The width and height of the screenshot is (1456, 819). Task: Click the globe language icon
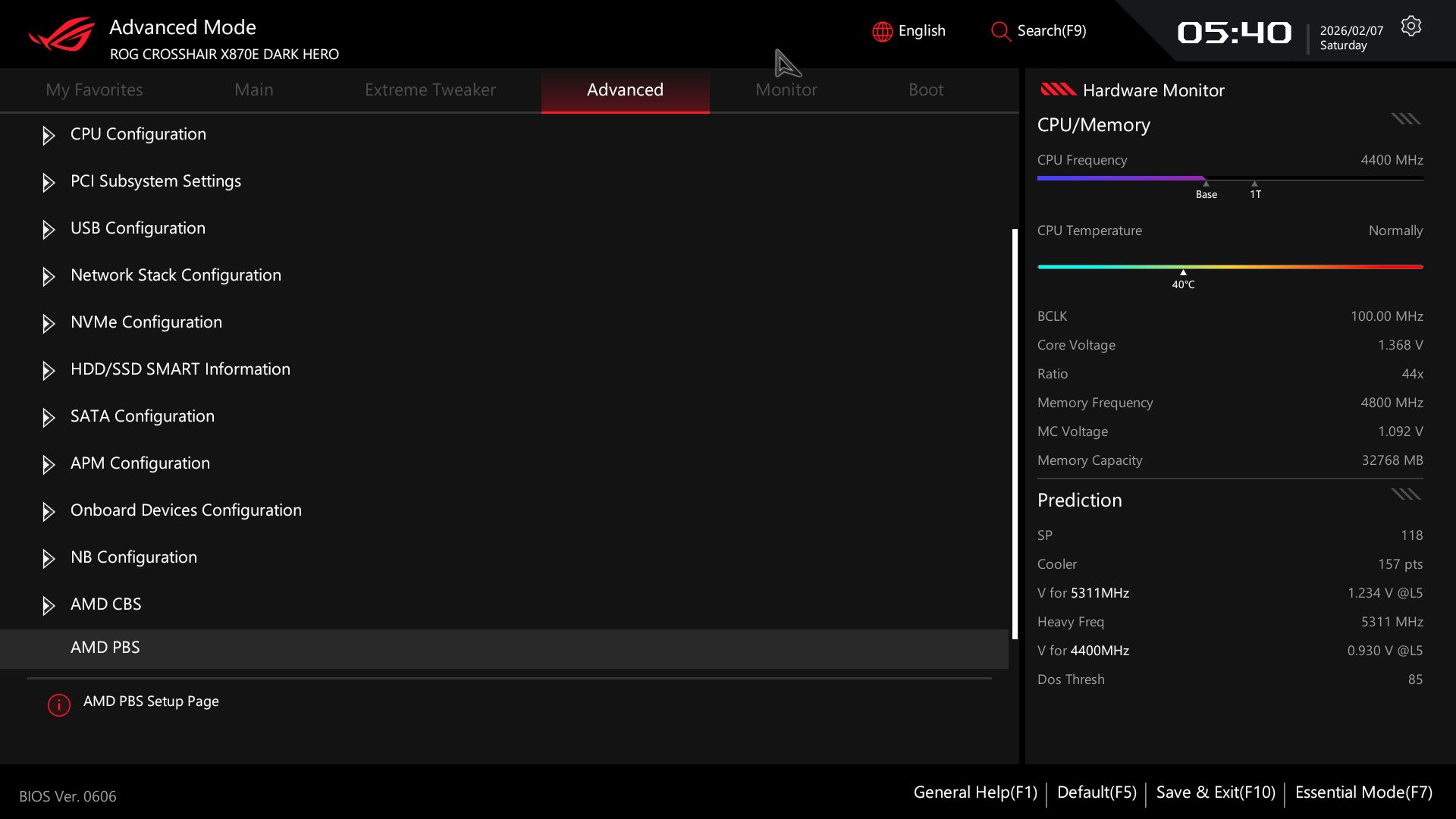coord(882,32)
